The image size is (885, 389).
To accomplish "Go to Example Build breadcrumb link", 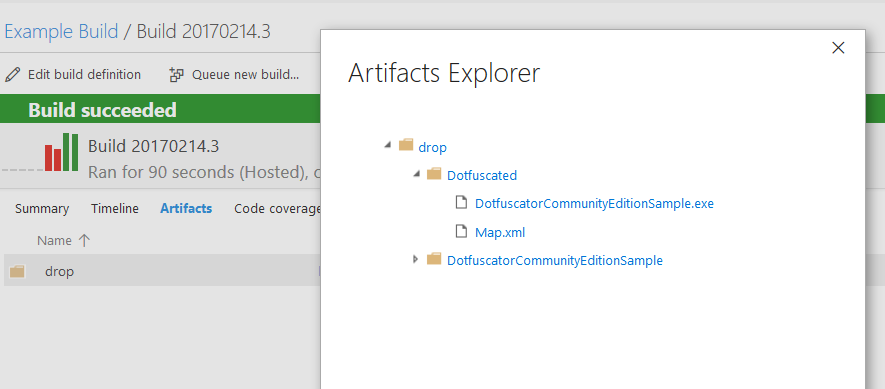I will [61, 31].
